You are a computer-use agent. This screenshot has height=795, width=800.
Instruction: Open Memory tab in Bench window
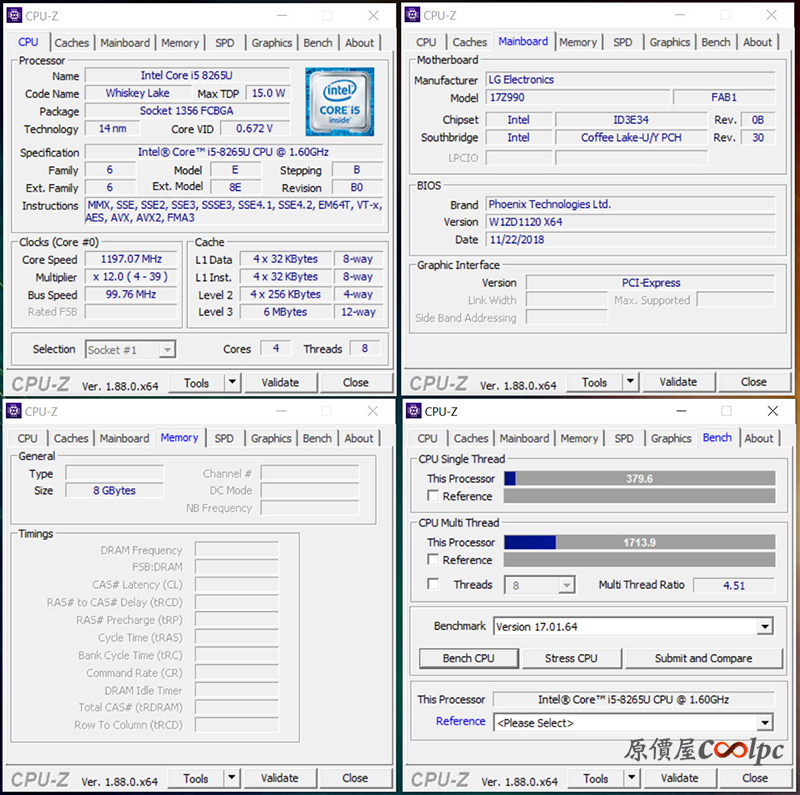click(x=579, y=438)
